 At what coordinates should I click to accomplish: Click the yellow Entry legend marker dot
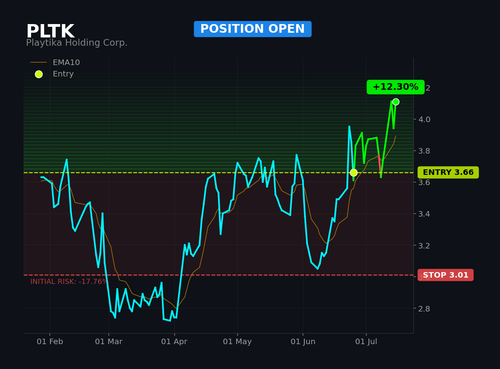[39, 74]
